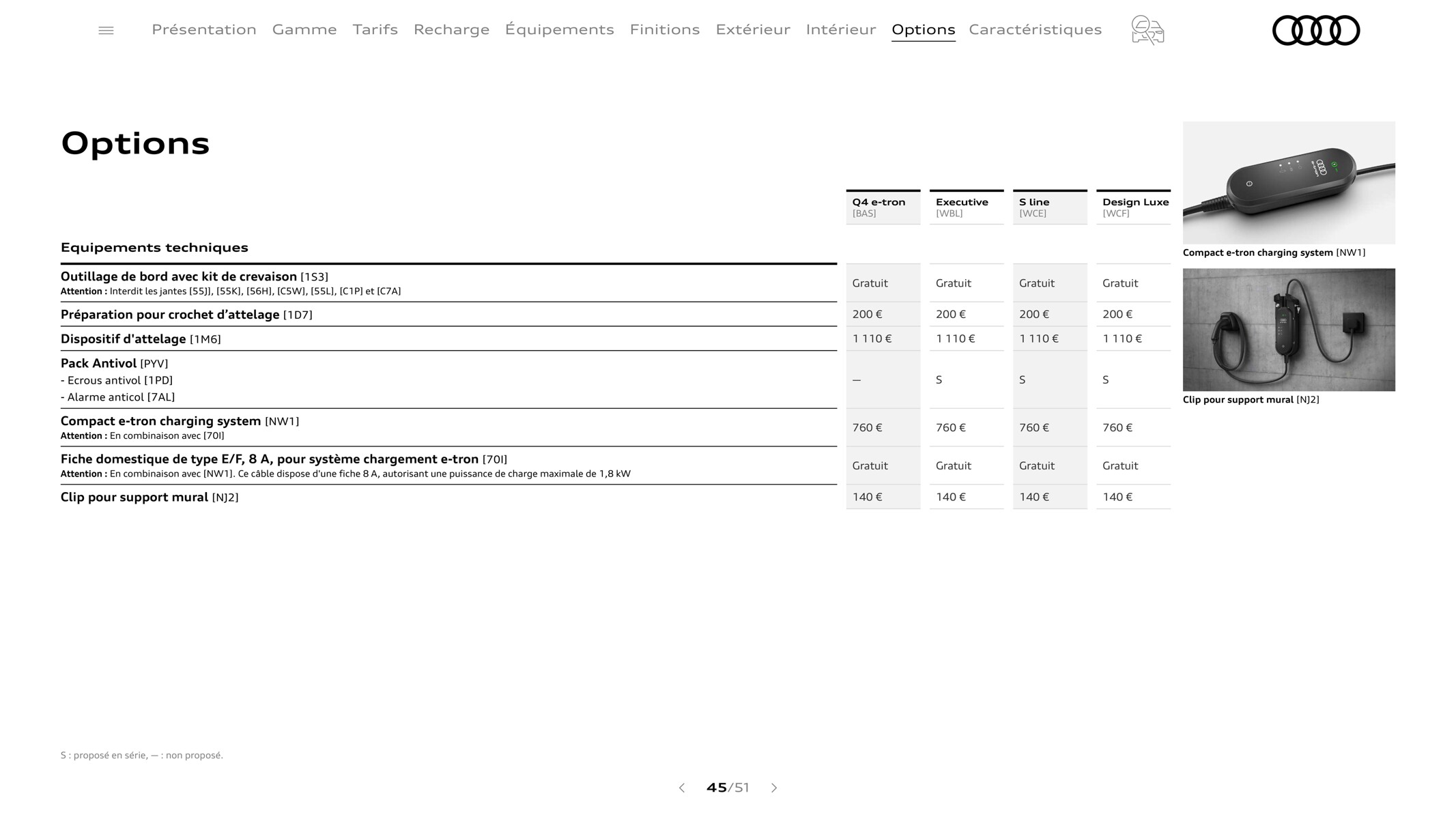The image size is (1456, 819).
Task: Click the 1 110 € price under S line
Action: (x=1039, y=339)
